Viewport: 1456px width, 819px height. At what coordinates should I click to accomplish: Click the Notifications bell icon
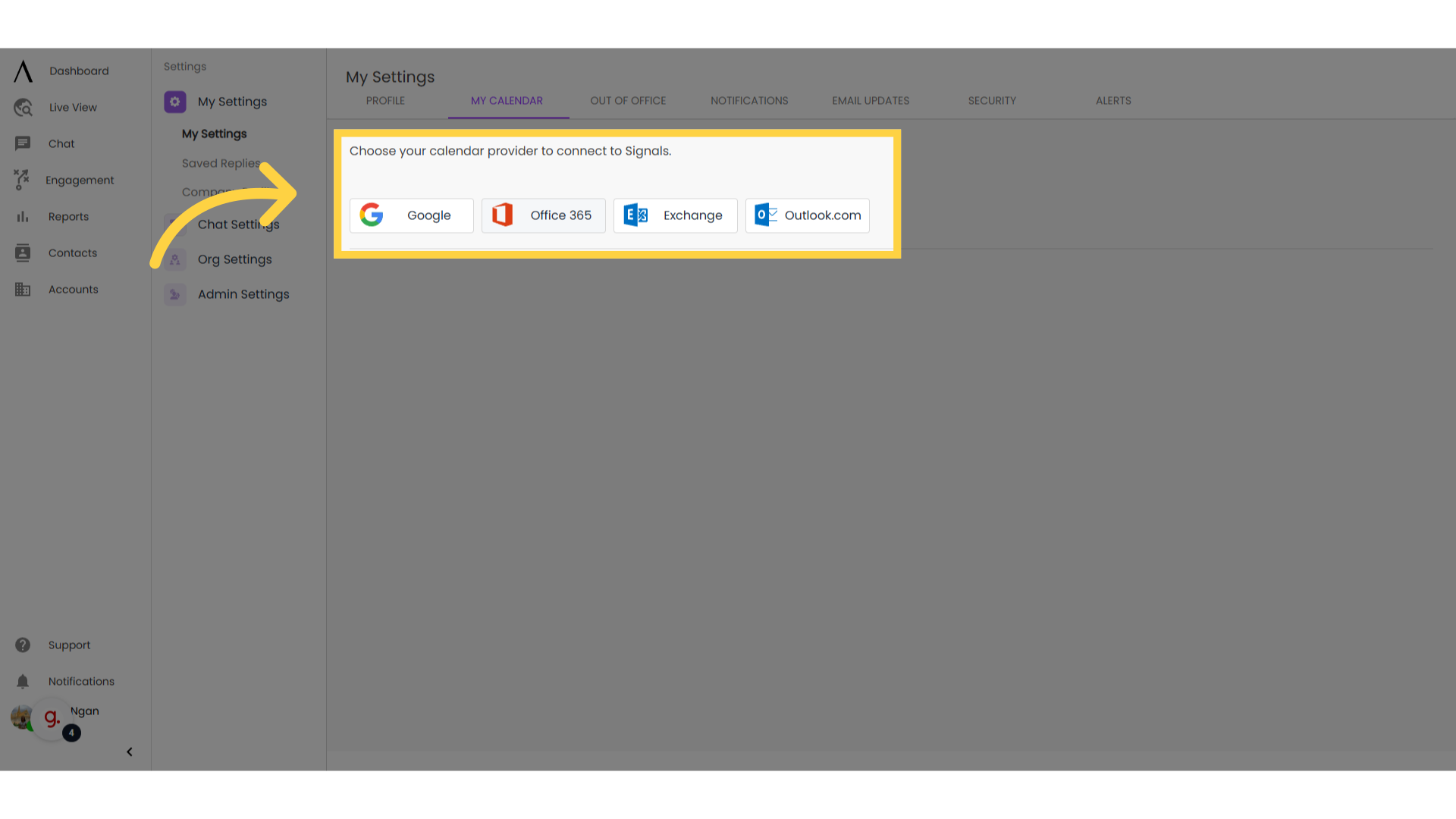pyautogui.click(x=23, y=682)
